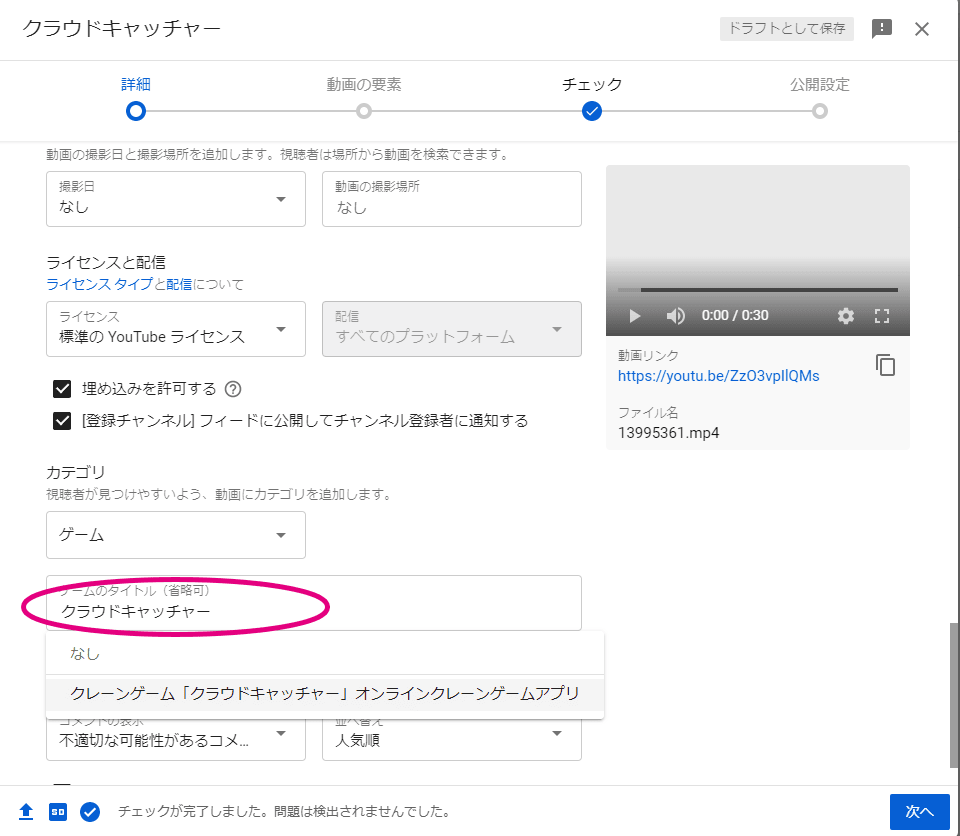This screenshot has width=960, height=836.
Task: Open the ライセンス タイプ link
Action: (x=100, y=284)
